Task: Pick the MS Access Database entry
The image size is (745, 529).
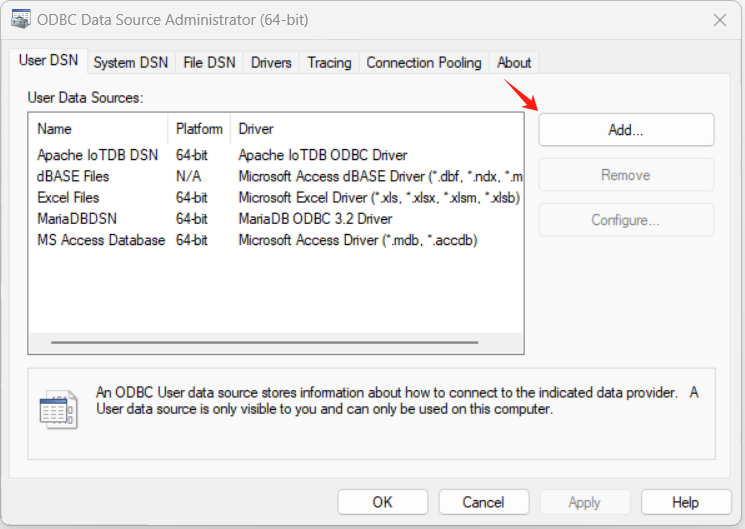Action: [101, 240]
